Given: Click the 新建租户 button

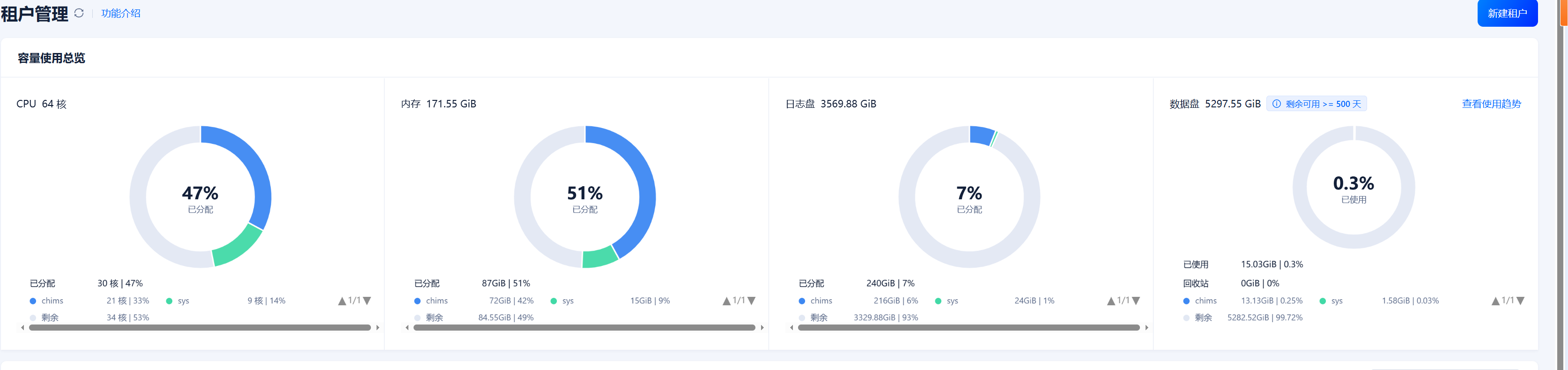Looking at the screenshot, I should pos(1507,14).
